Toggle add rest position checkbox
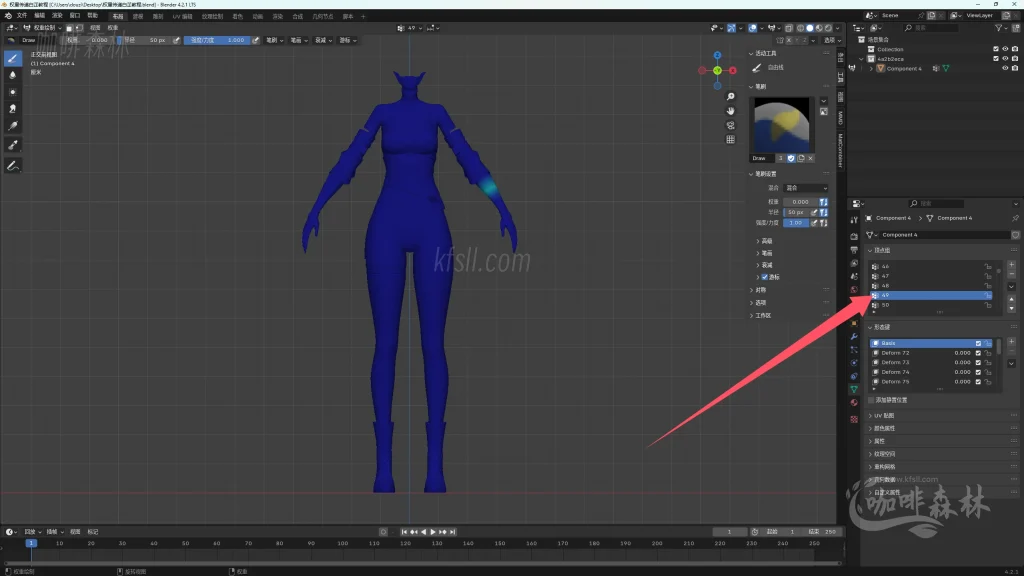 tap(872, 400)
